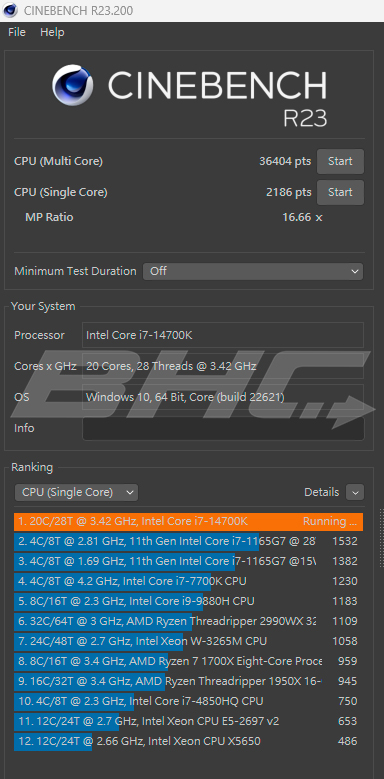Click the Processor name field
This screenshot has height=779, width=384.
coord(223,335)
